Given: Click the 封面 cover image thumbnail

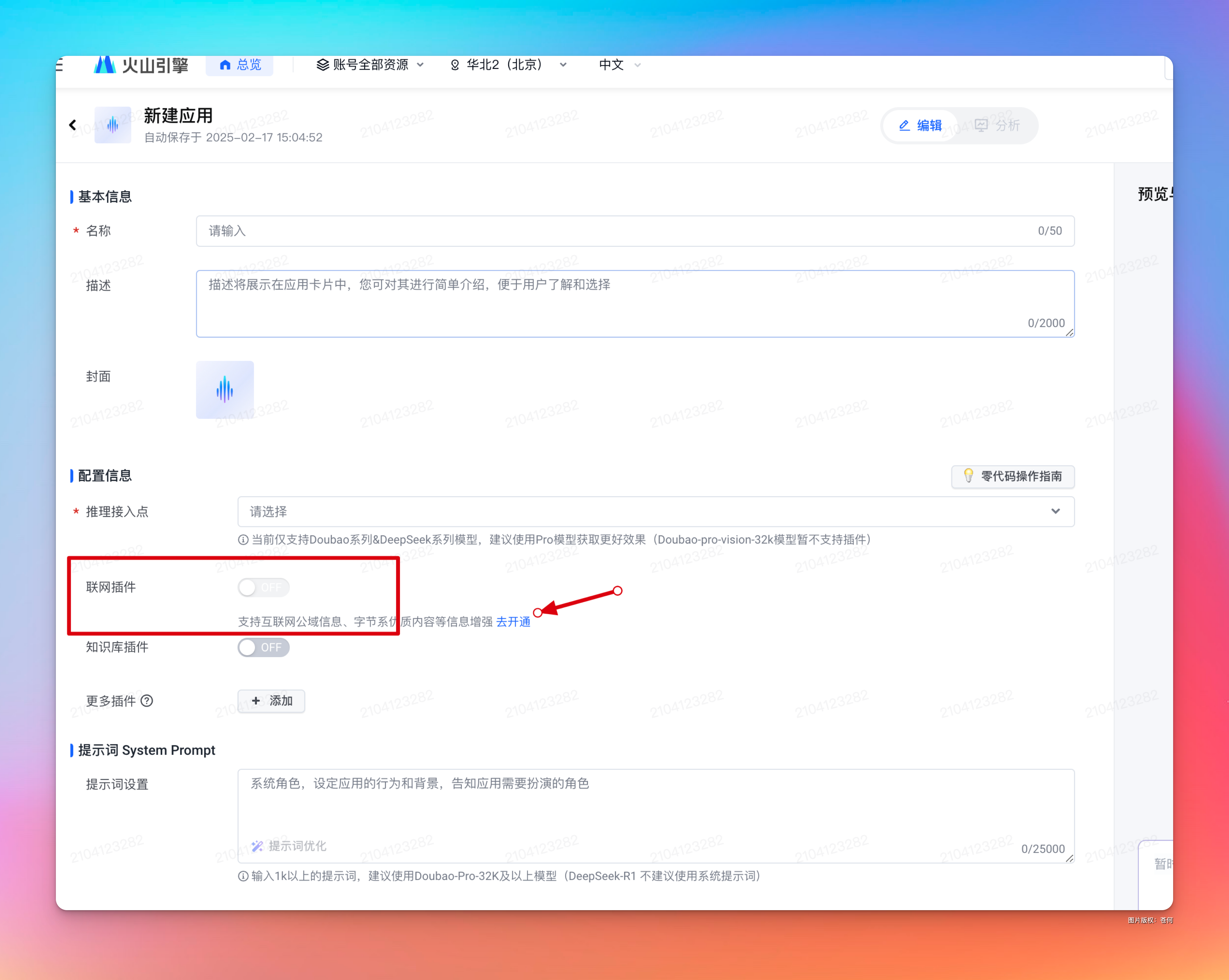Looking at the screenshot, I should coord(225,390).
